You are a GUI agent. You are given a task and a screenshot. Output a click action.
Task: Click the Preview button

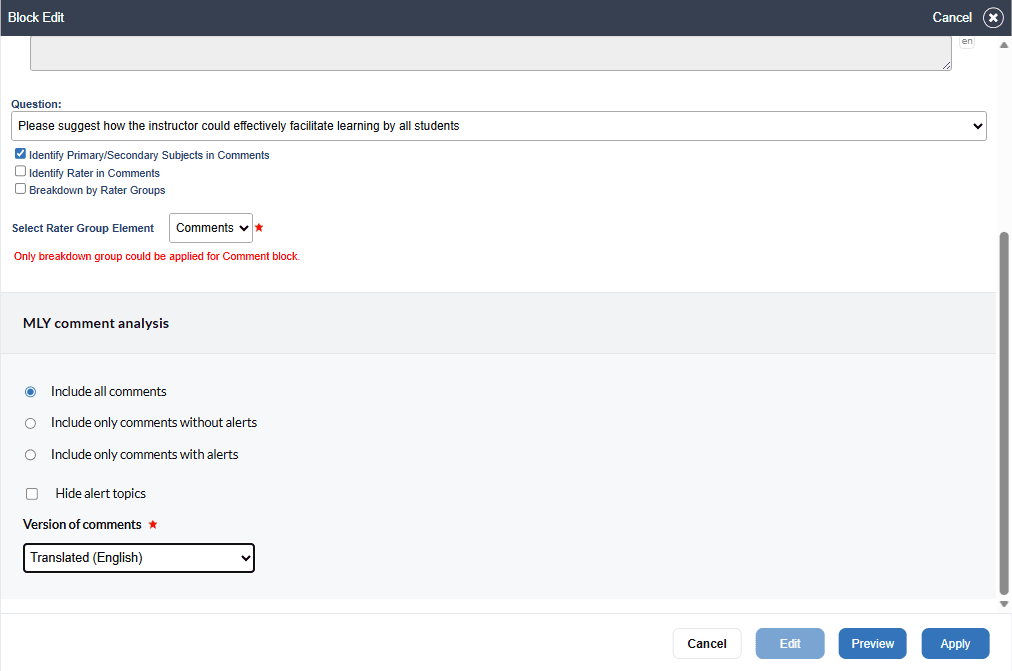tap(872, 644)
